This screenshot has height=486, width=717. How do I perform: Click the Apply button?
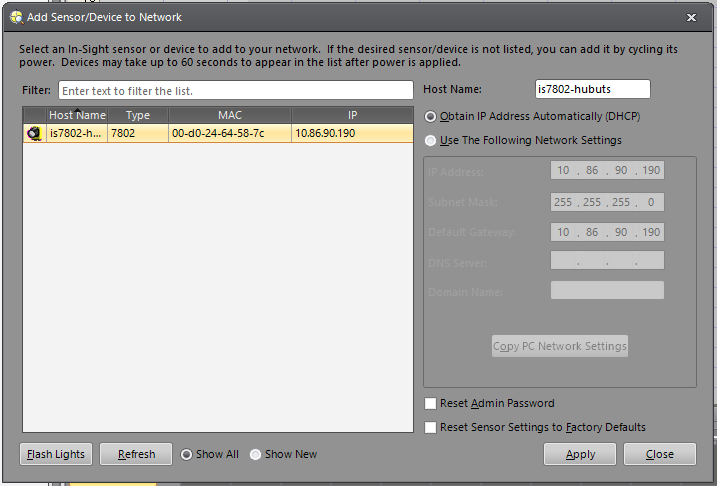click(580, 454)
